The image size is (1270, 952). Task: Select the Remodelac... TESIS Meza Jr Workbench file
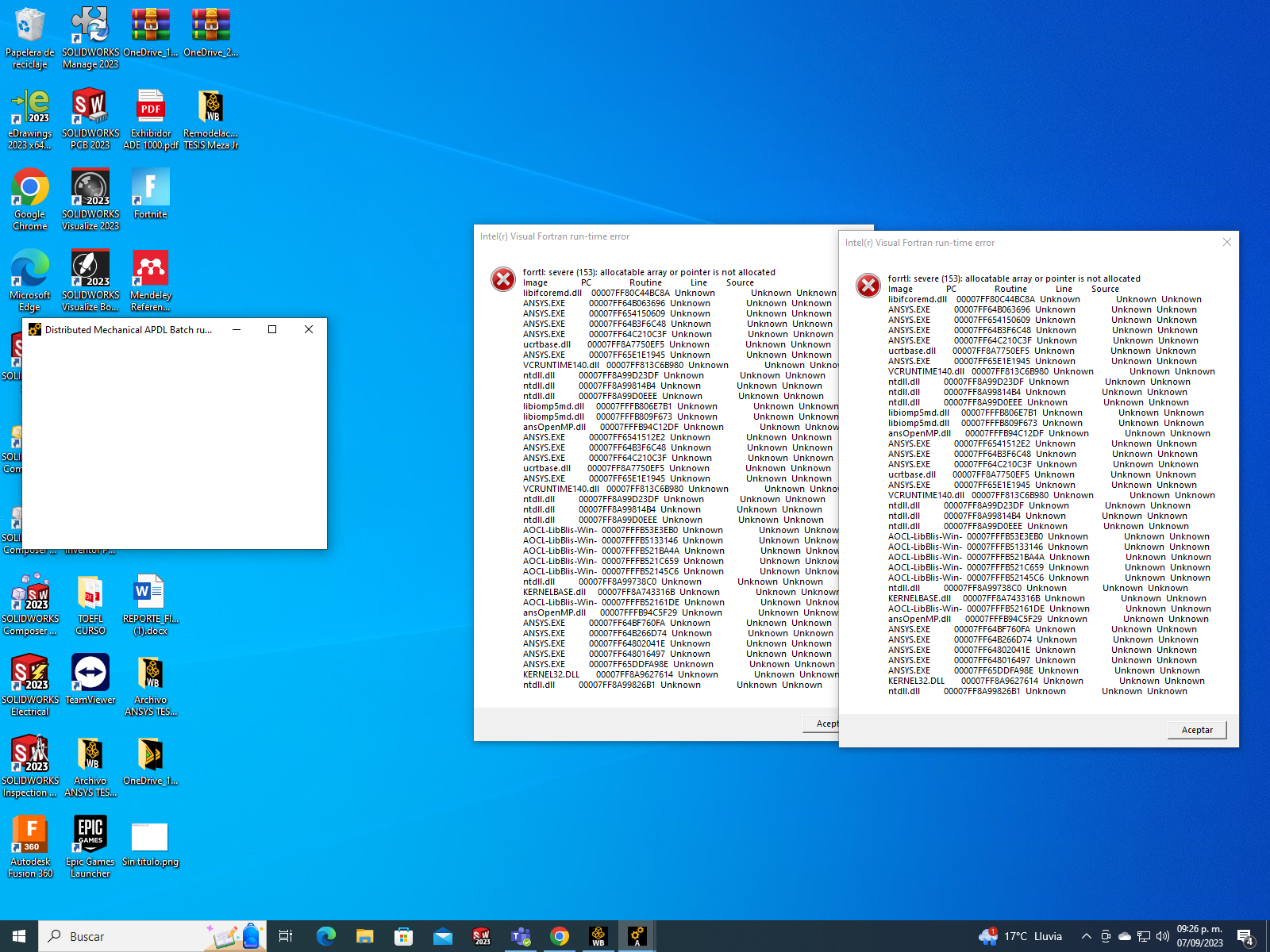coord(211,118)
